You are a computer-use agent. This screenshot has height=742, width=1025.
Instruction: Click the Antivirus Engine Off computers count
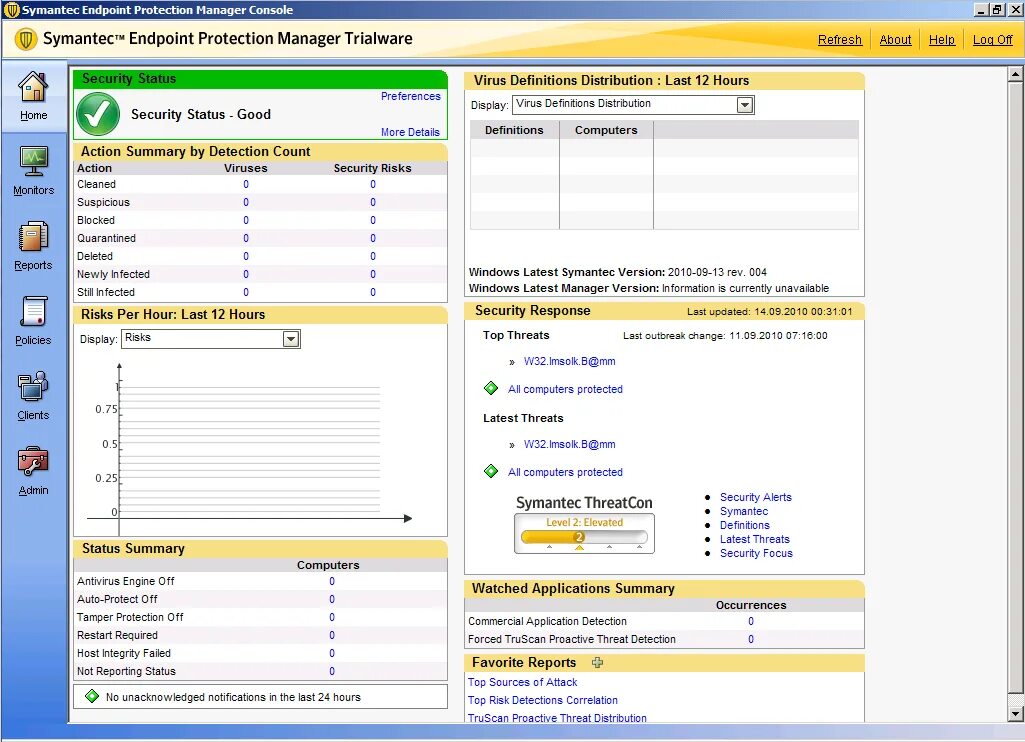(x=331, y=581)
